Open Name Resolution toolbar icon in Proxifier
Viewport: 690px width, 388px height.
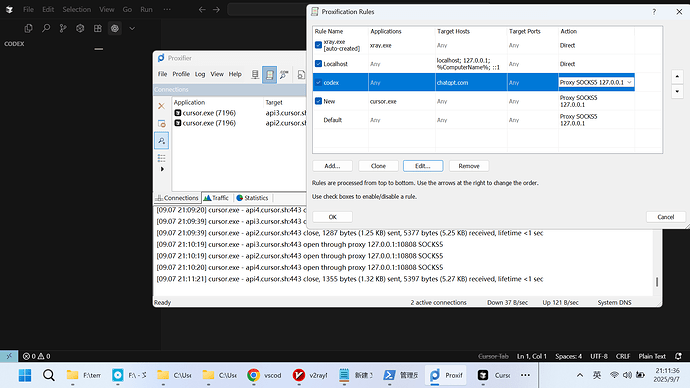(284, 74)
